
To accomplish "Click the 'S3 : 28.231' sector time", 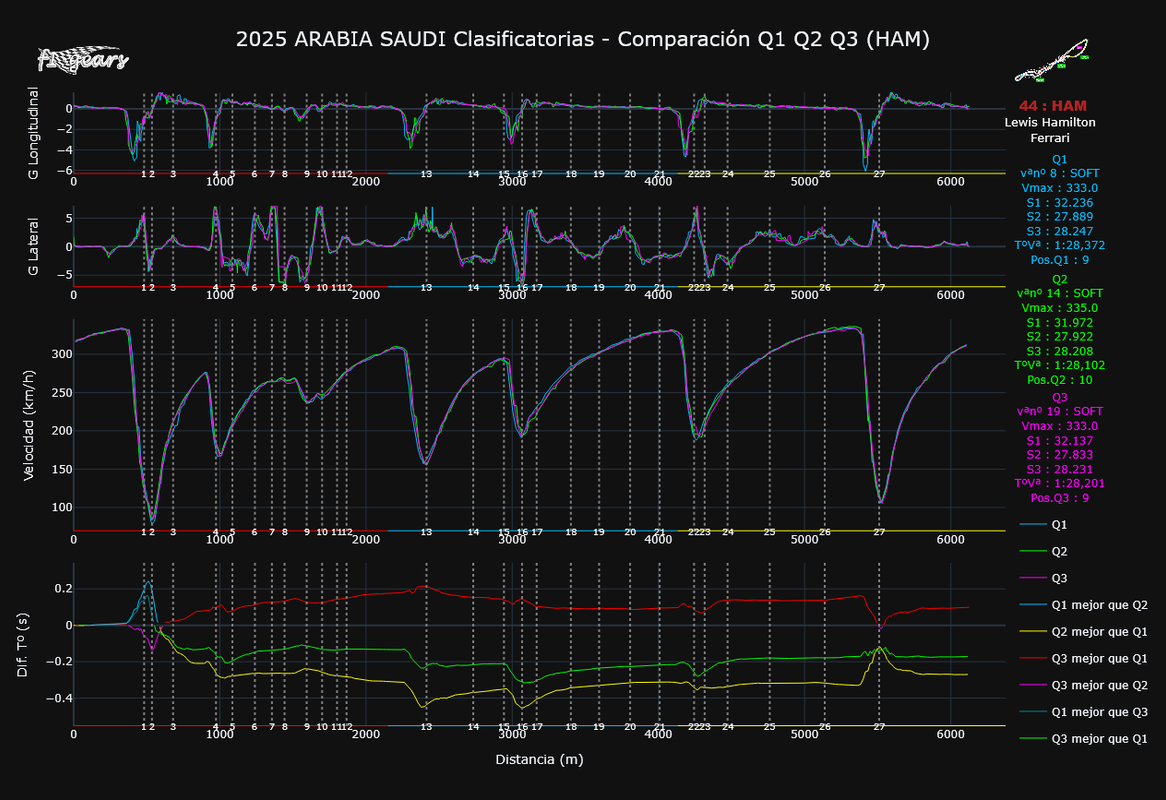I will click(x=1060, y=469).
